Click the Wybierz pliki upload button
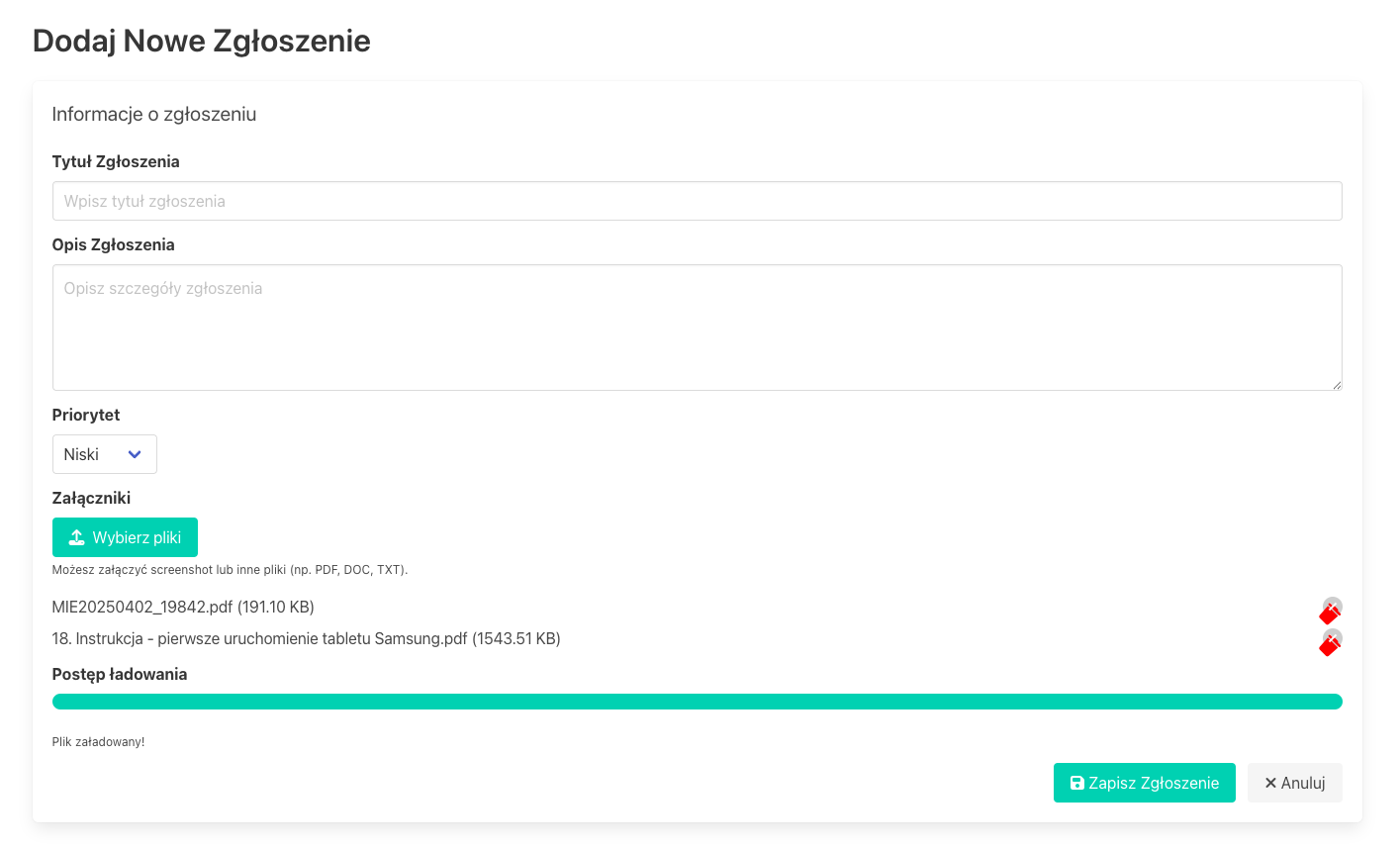 pos(125,536)
